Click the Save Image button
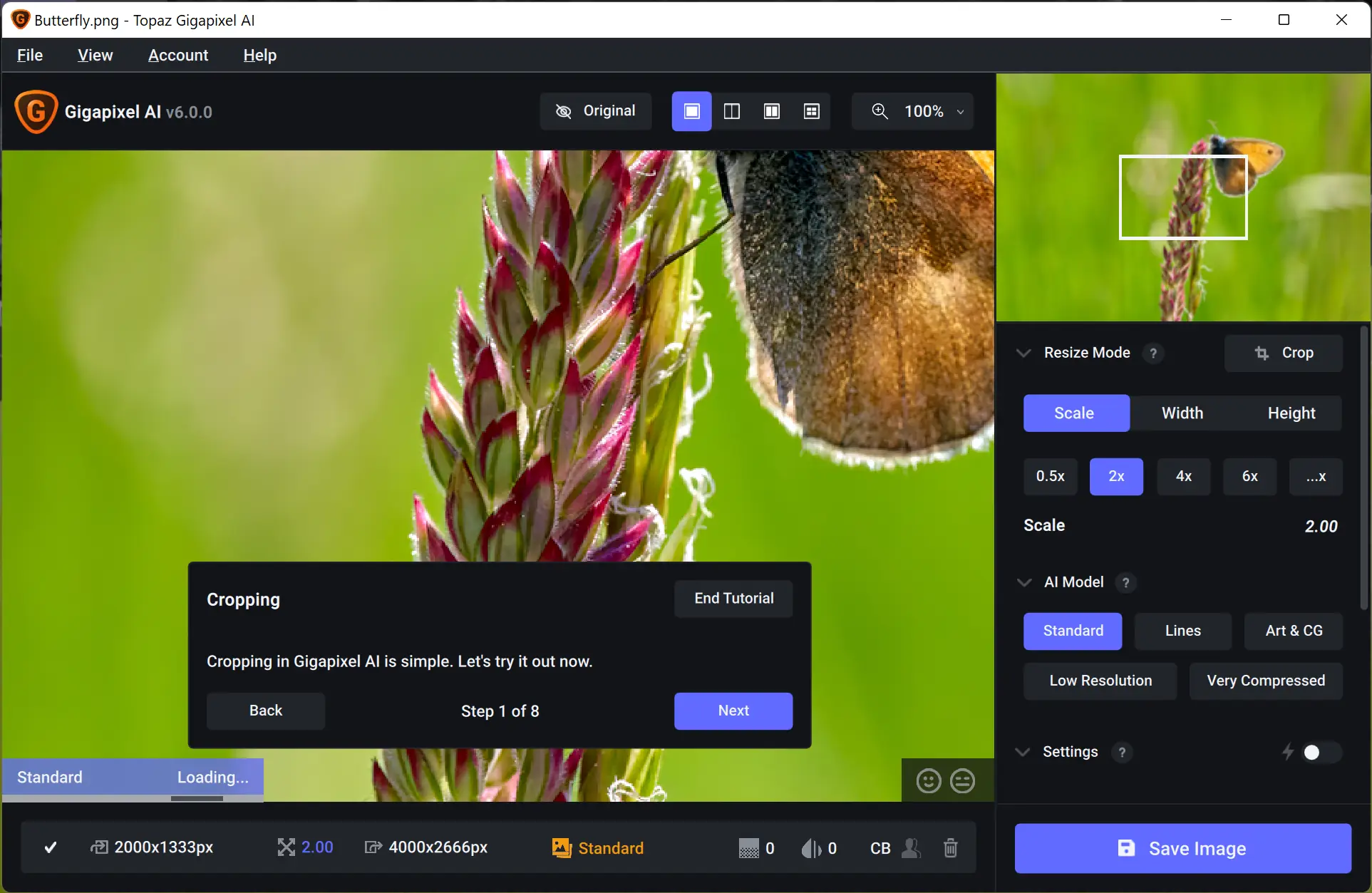The height and width of the screenshot is (893, 1372). (1182, 848)
